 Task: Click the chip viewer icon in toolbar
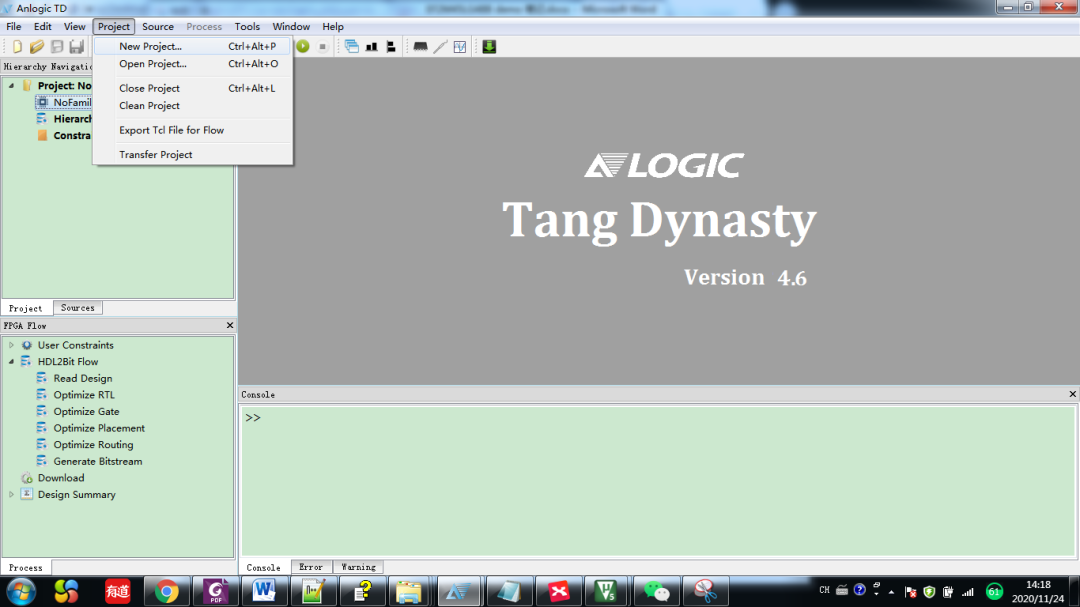[420, 47]
